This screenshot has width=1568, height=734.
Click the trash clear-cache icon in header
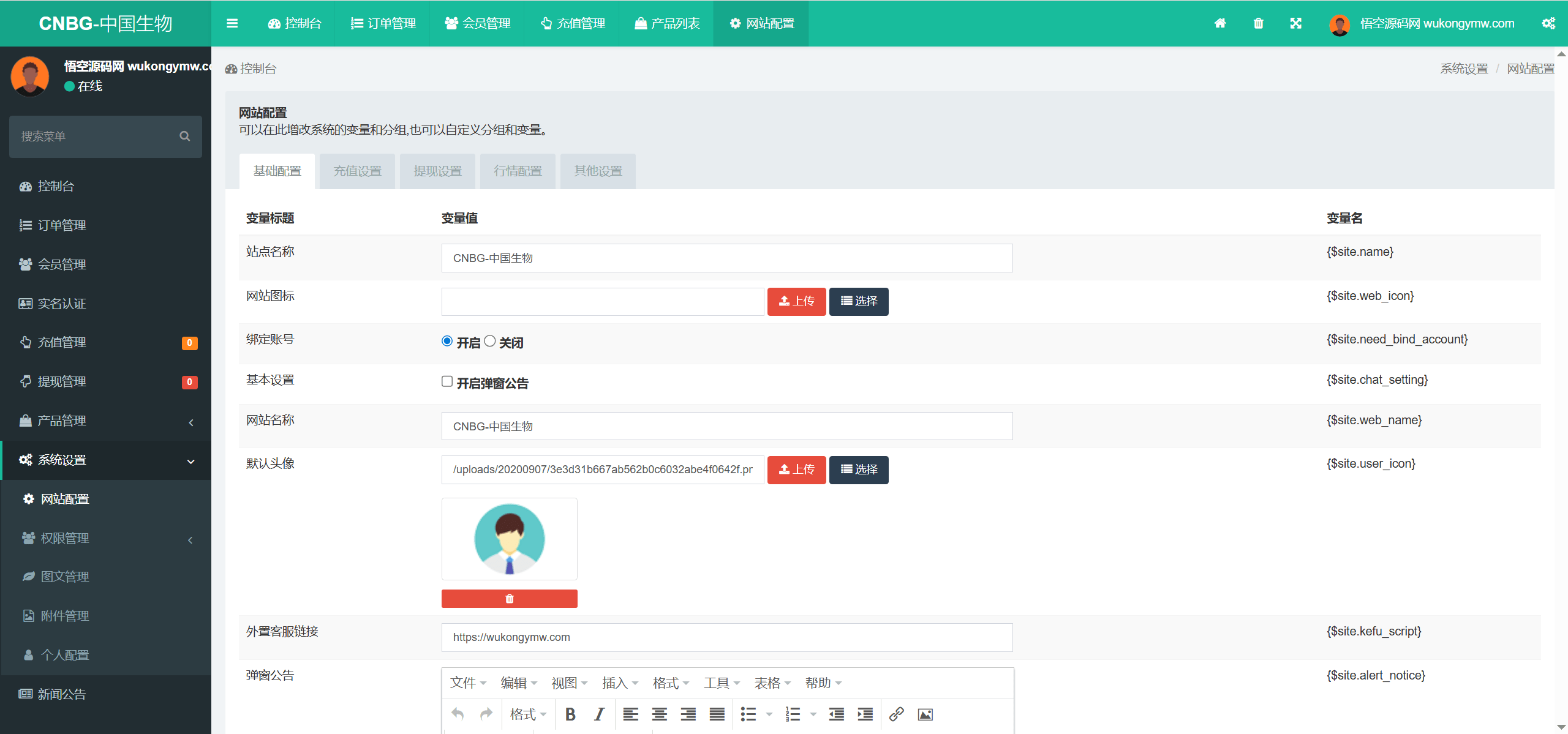click(1258, 23)
